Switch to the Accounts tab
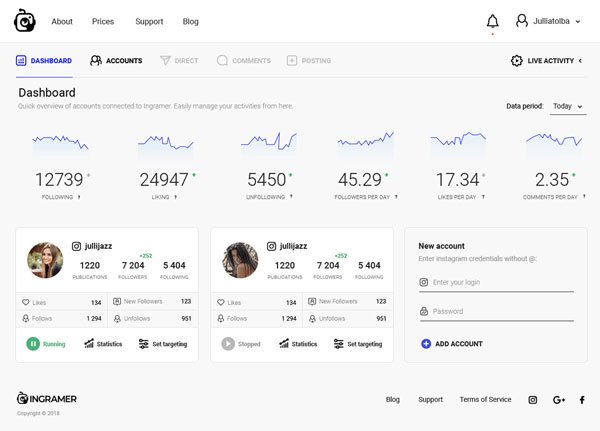 coord(116,60)
